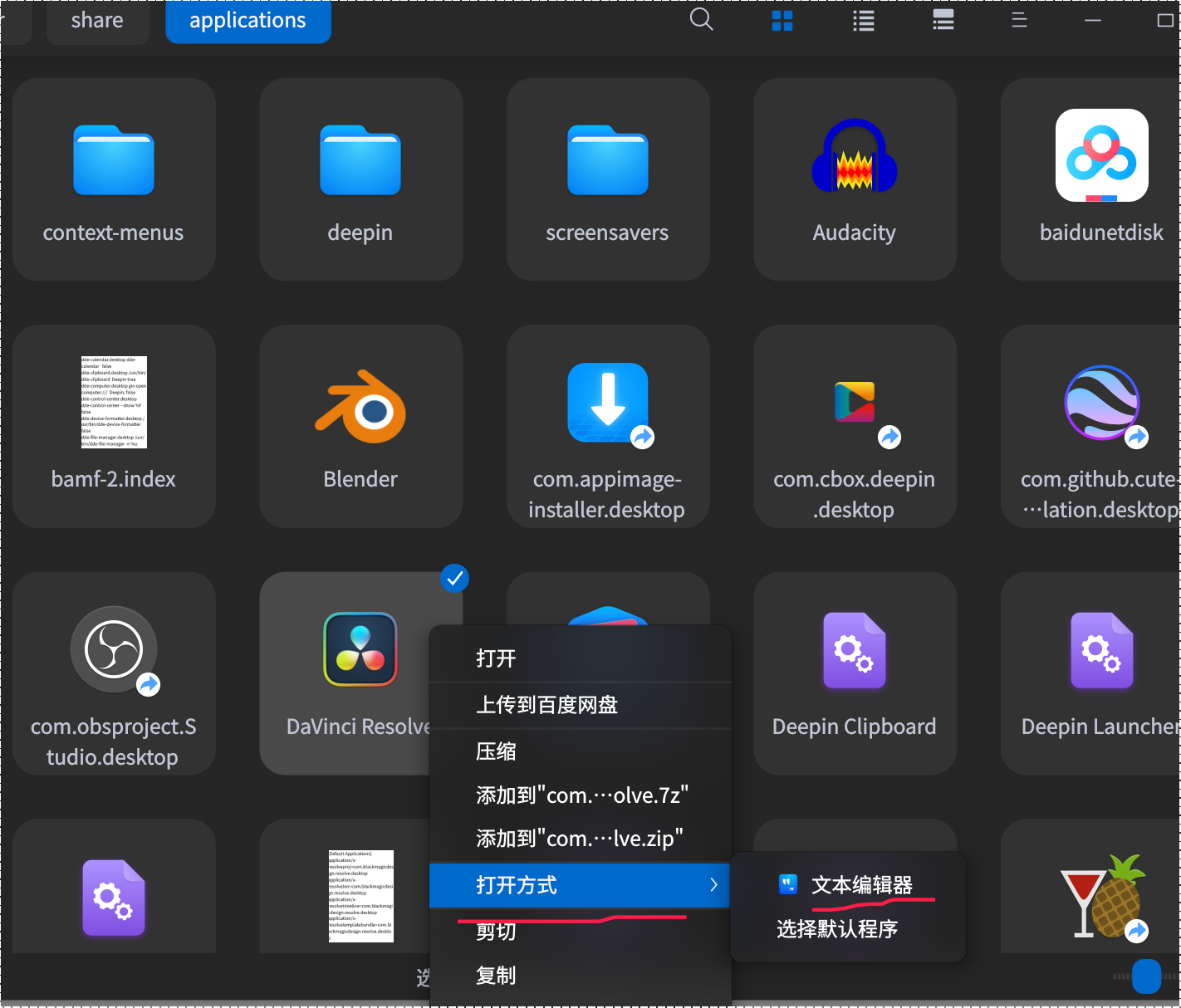Open the file search magnifier icon
The height and width of the screenshot is (1008, 1181).
[701, 20]
